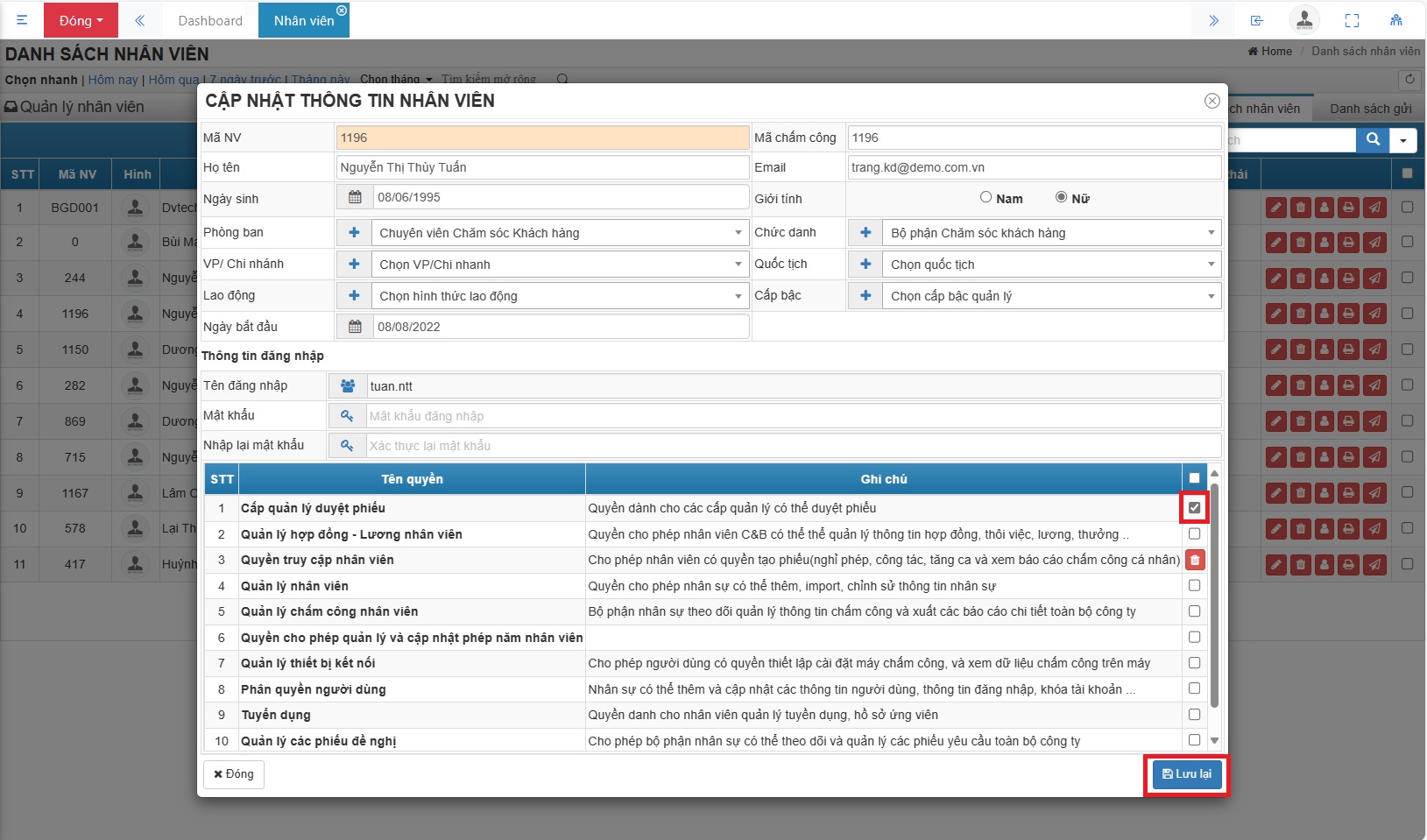Select the Nam gender radio button
This screenshot has height=840, width=1427.
[985, 198]
